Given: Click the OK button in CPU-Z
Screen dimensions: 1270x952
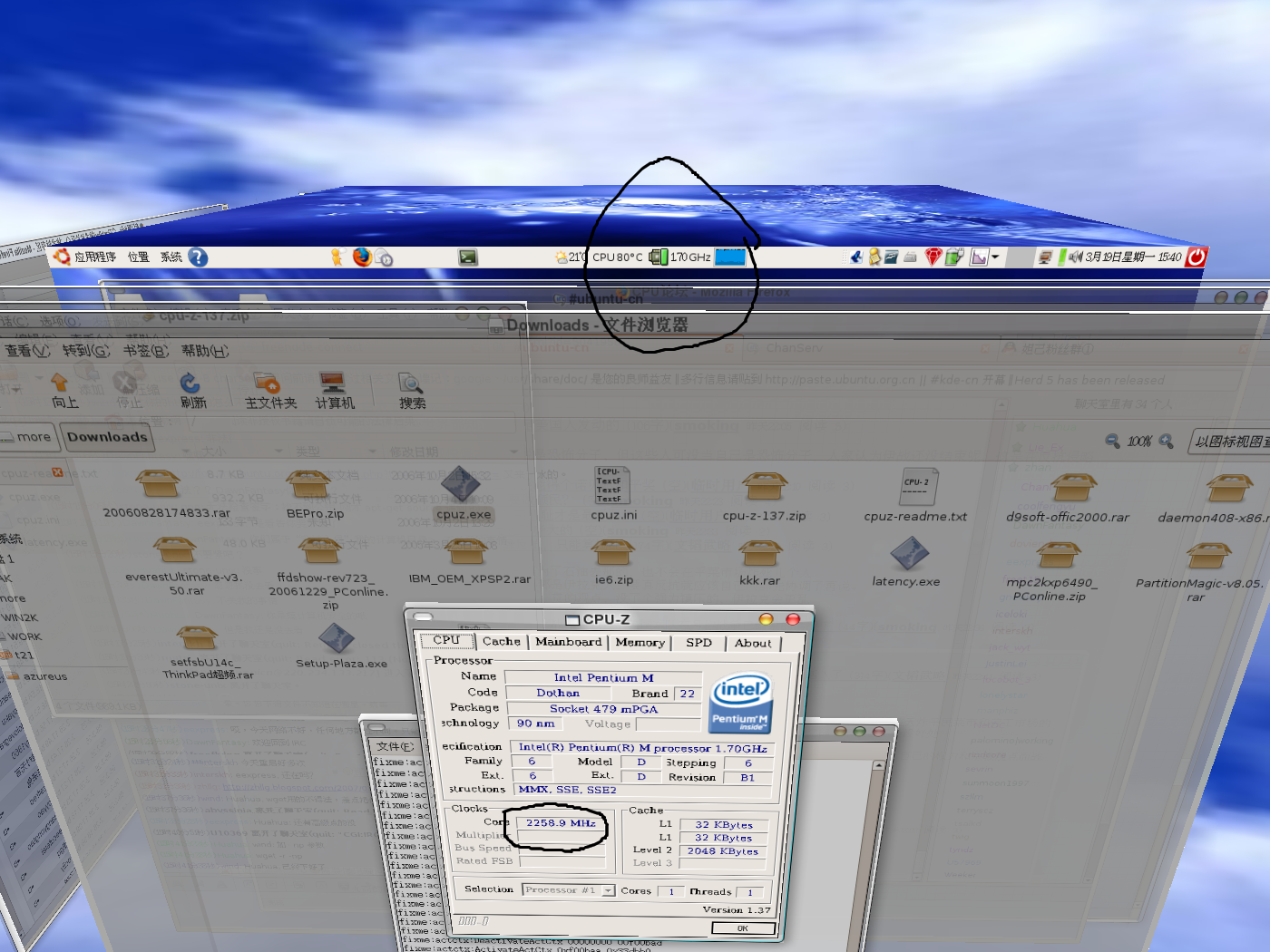Looking at the screenshot, I should pyautogui.click(x=743, y=928).
